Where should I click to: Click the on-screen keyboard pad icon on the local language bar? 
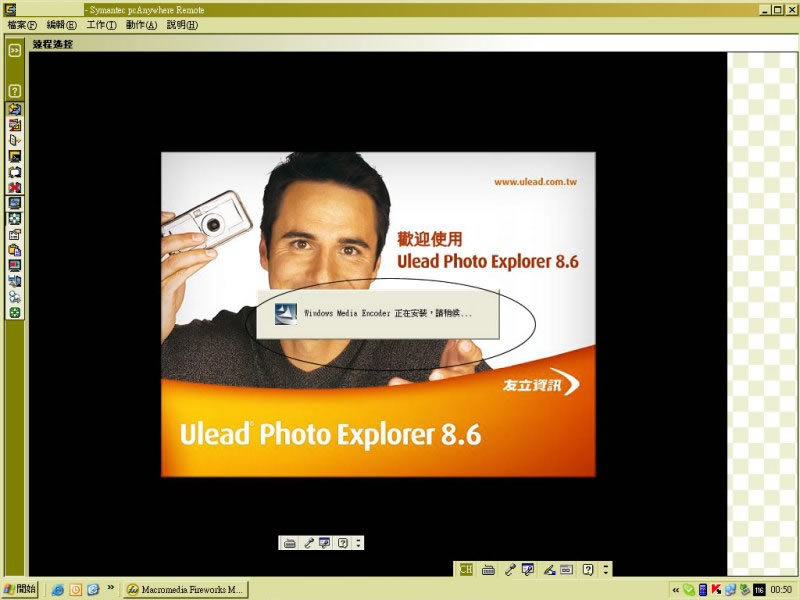pyautogui.click(x=566, y=570)
